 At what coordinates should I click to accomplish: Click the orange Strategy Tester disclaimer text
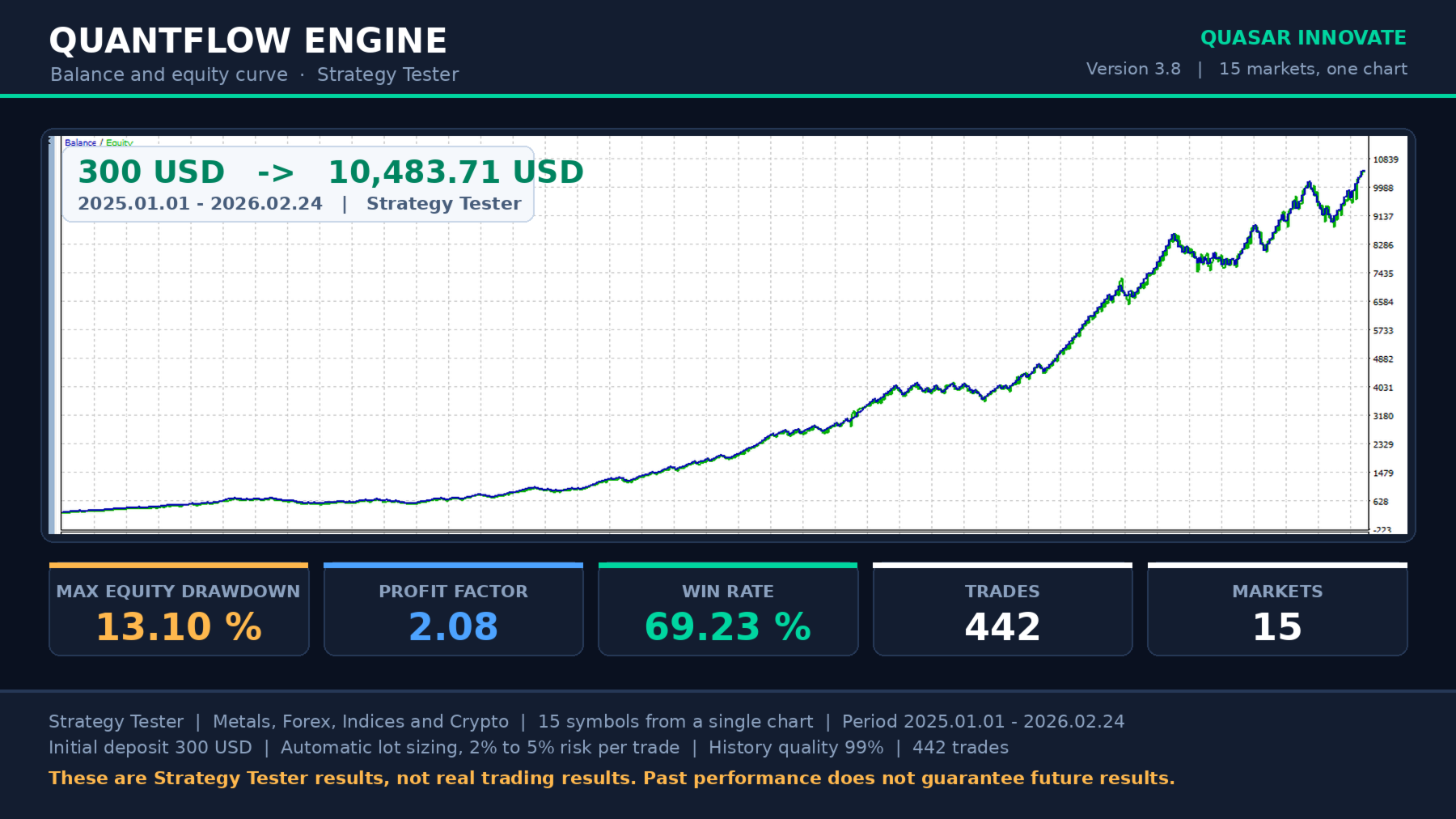(612, 778)
